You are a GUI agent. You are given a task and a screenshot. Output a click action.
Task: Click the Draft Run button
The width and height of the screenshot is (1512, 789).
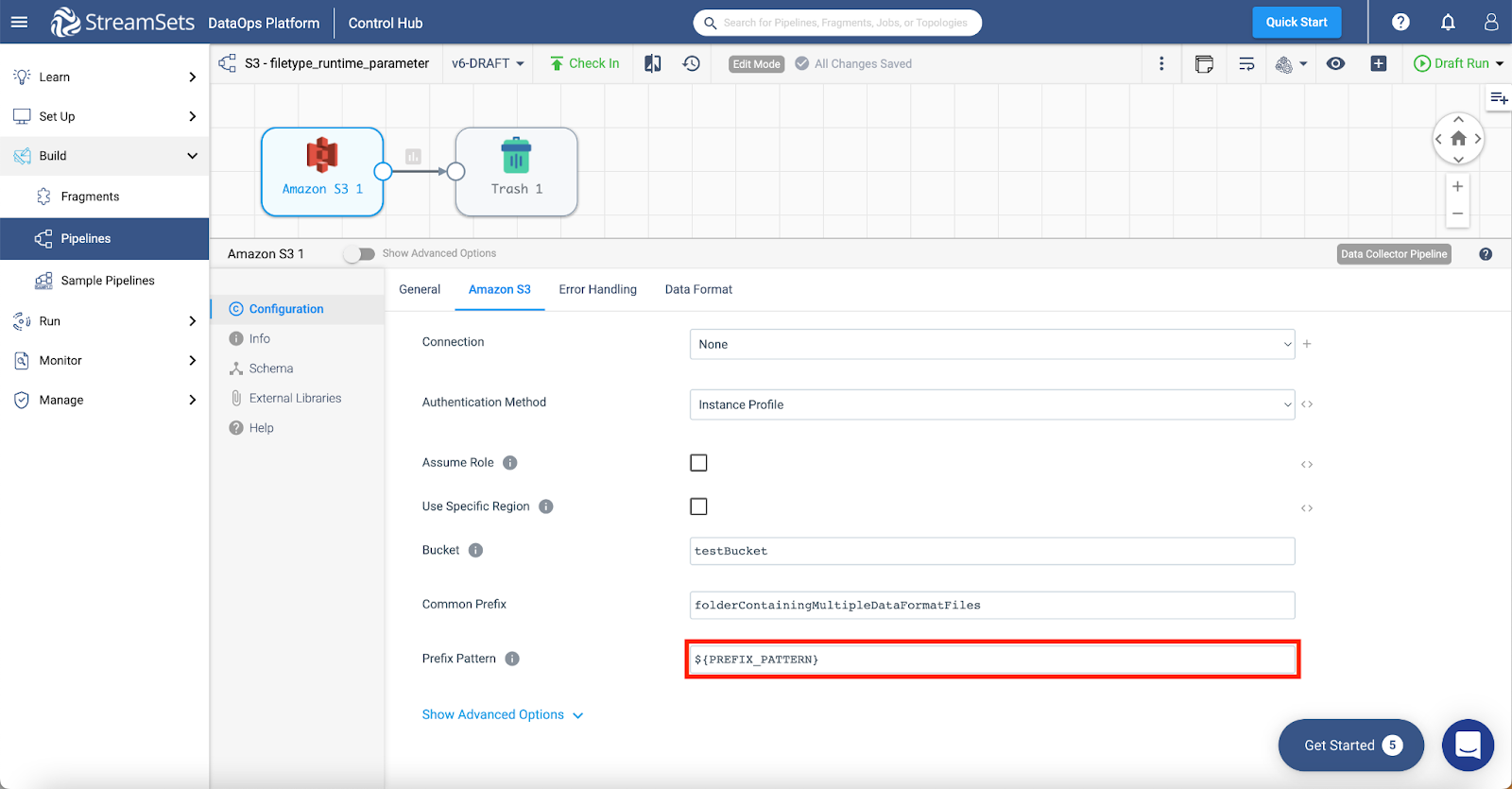click(1452, 63)
